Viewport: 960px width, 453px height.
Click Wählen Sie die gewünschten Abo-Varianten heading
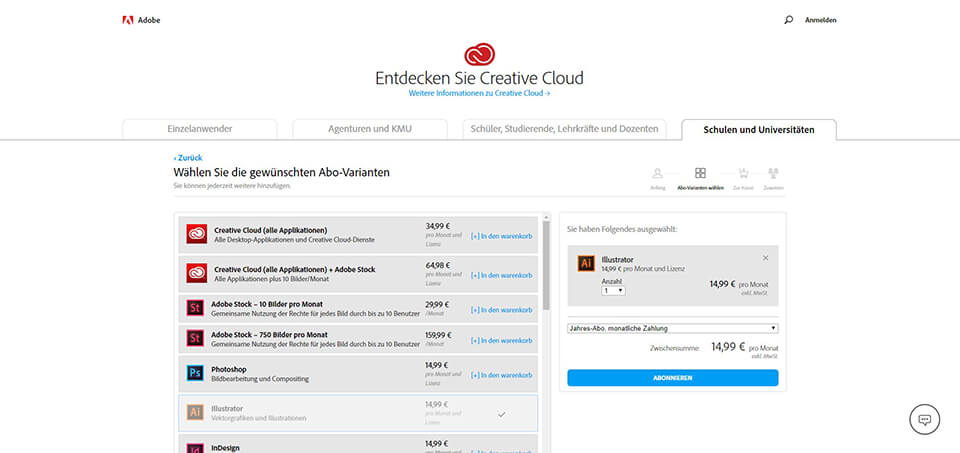[x=282, y=173]
